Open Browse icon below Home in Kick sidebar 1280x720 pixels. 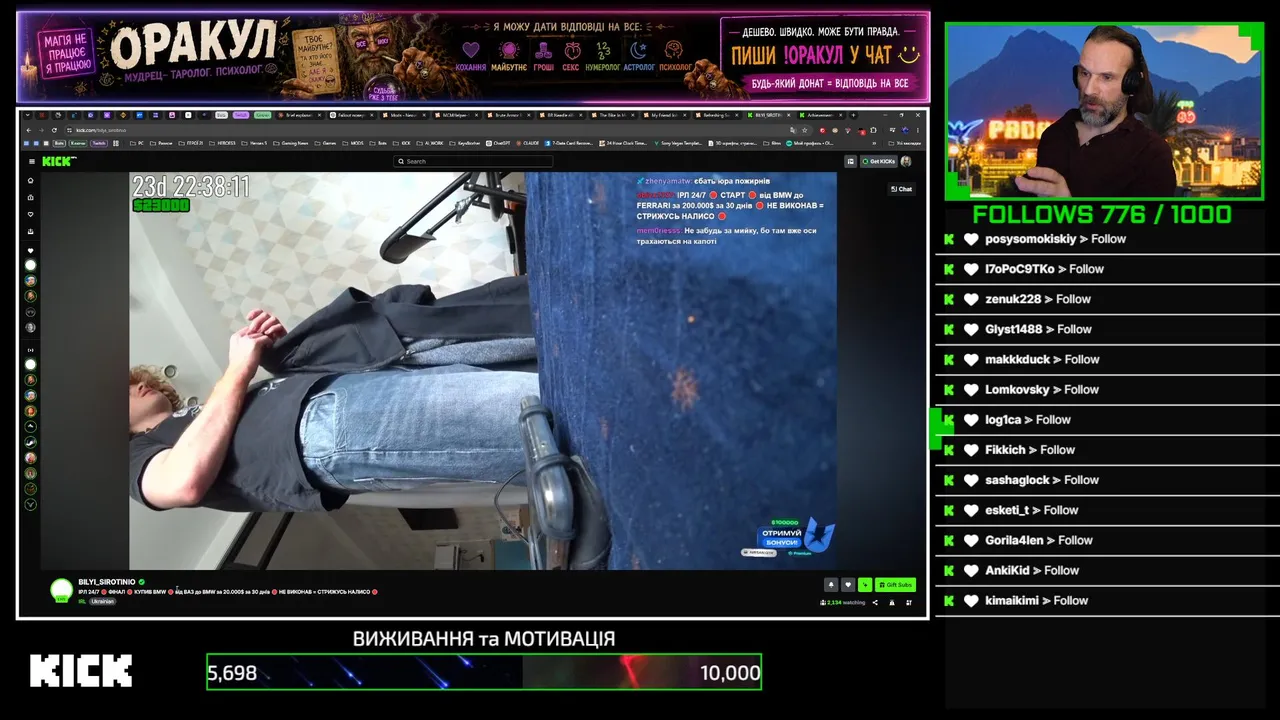(x=30, y=197)
